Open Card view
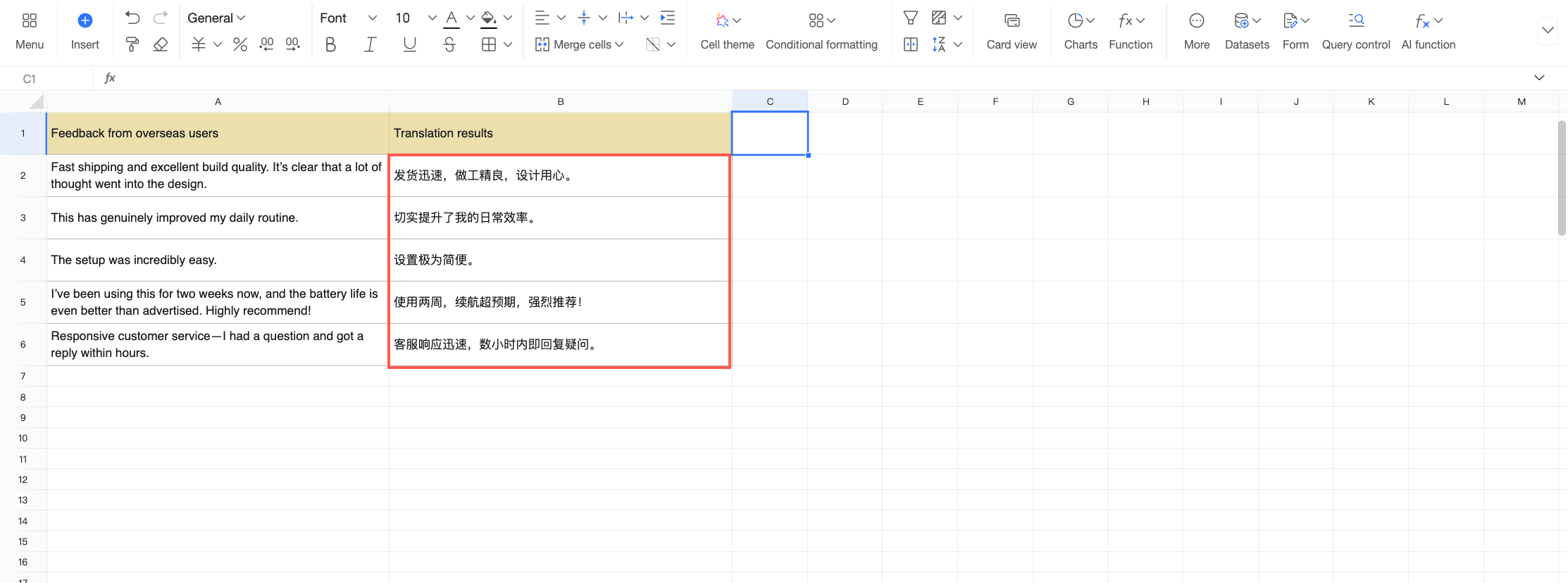The width and height of the screenshot is (1568, 583). 1012,32
